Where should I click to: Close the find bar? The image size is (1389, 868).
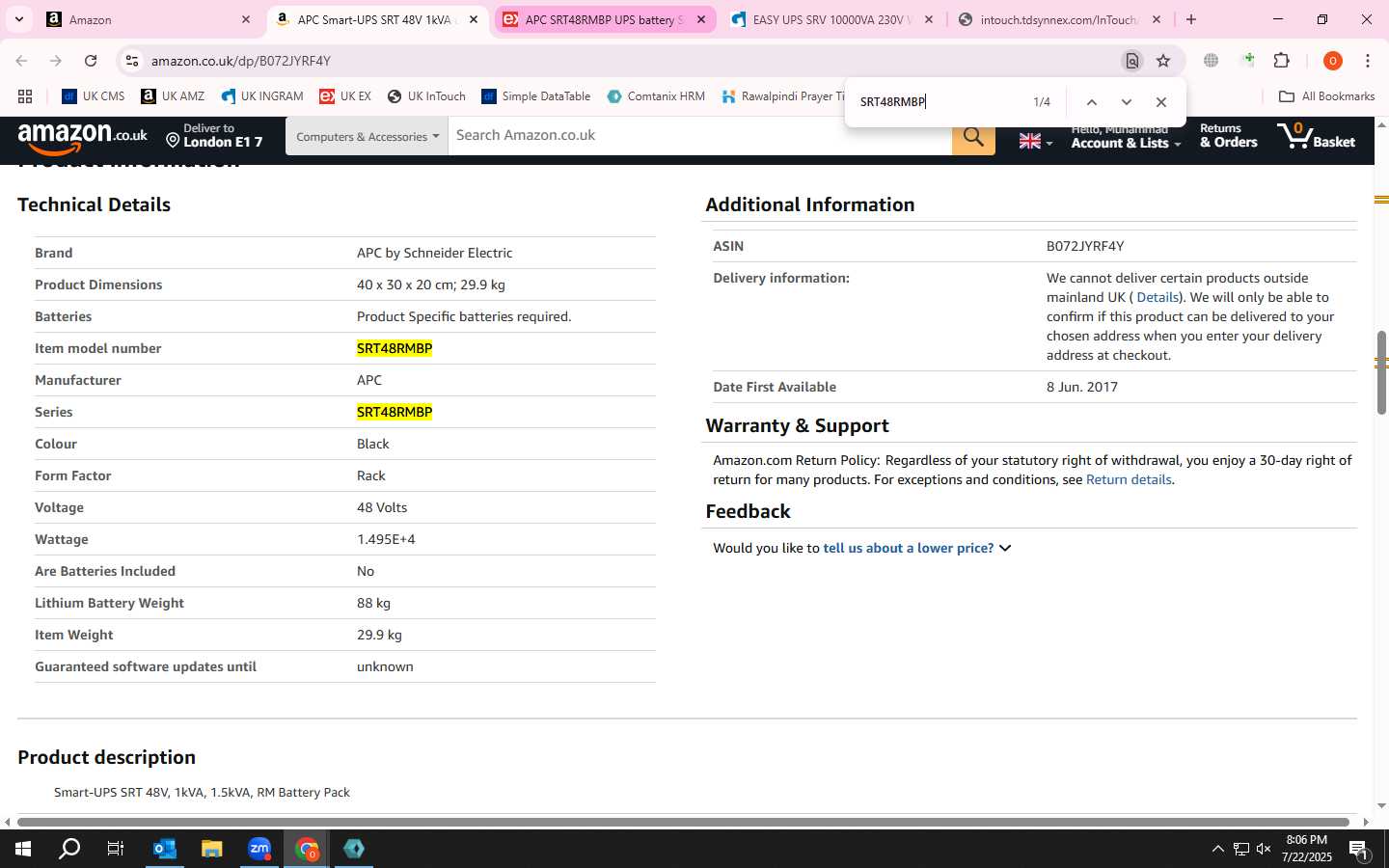(x=1160, y=102)
